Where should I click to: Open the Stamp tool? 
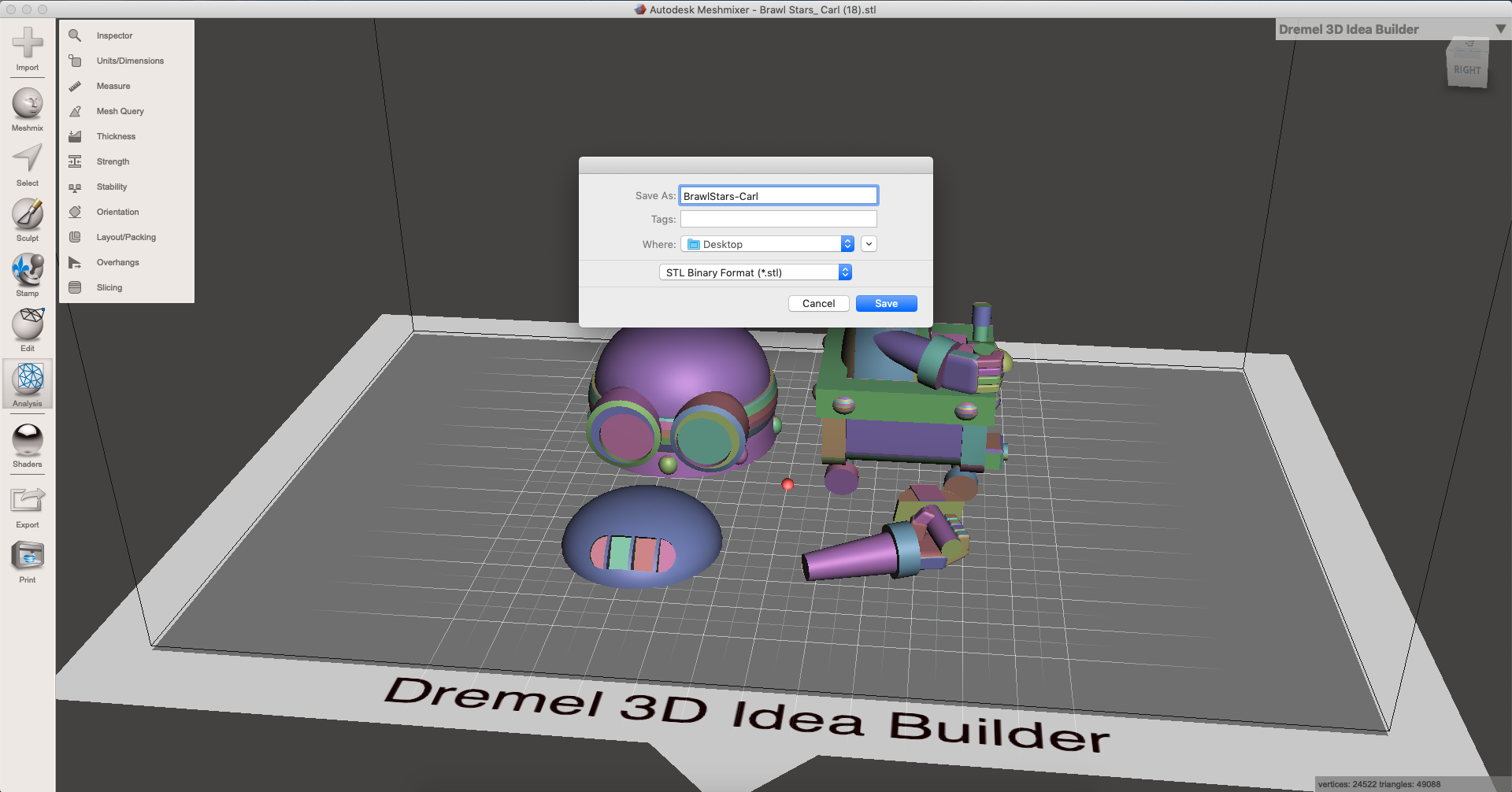coord(28,275)
